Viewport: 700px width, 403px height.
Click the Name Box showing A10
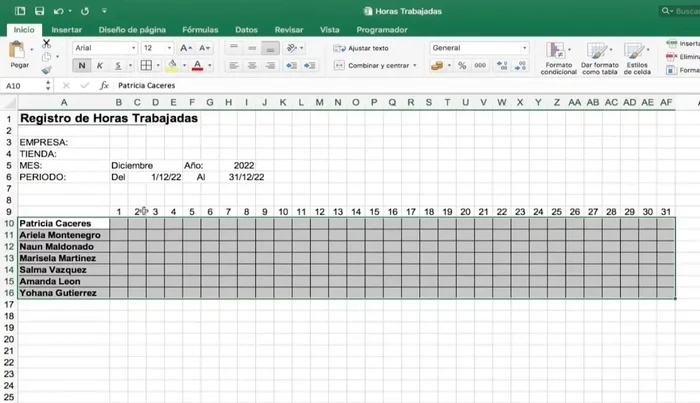[x=23, y=86]
